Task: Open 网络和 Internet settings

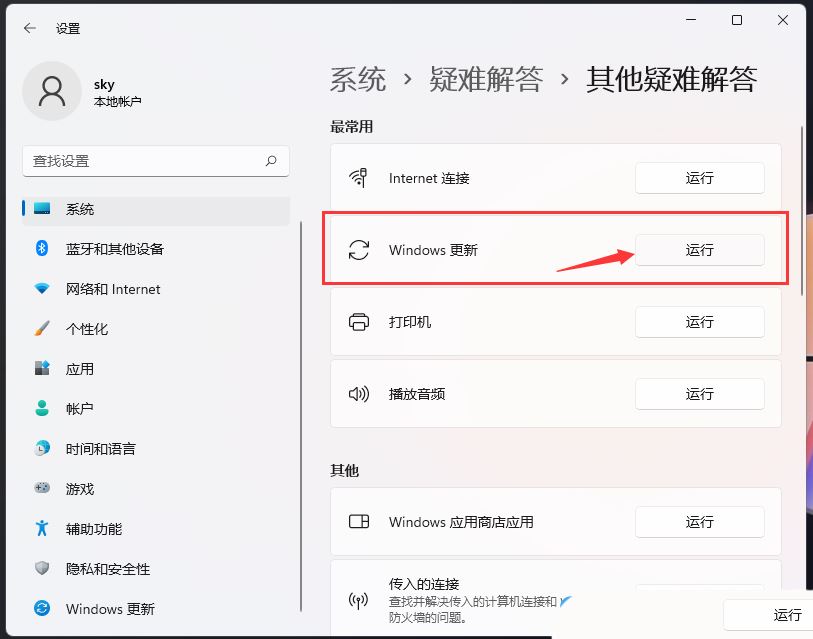Action: pyautogui.click(x=156, y=289)
